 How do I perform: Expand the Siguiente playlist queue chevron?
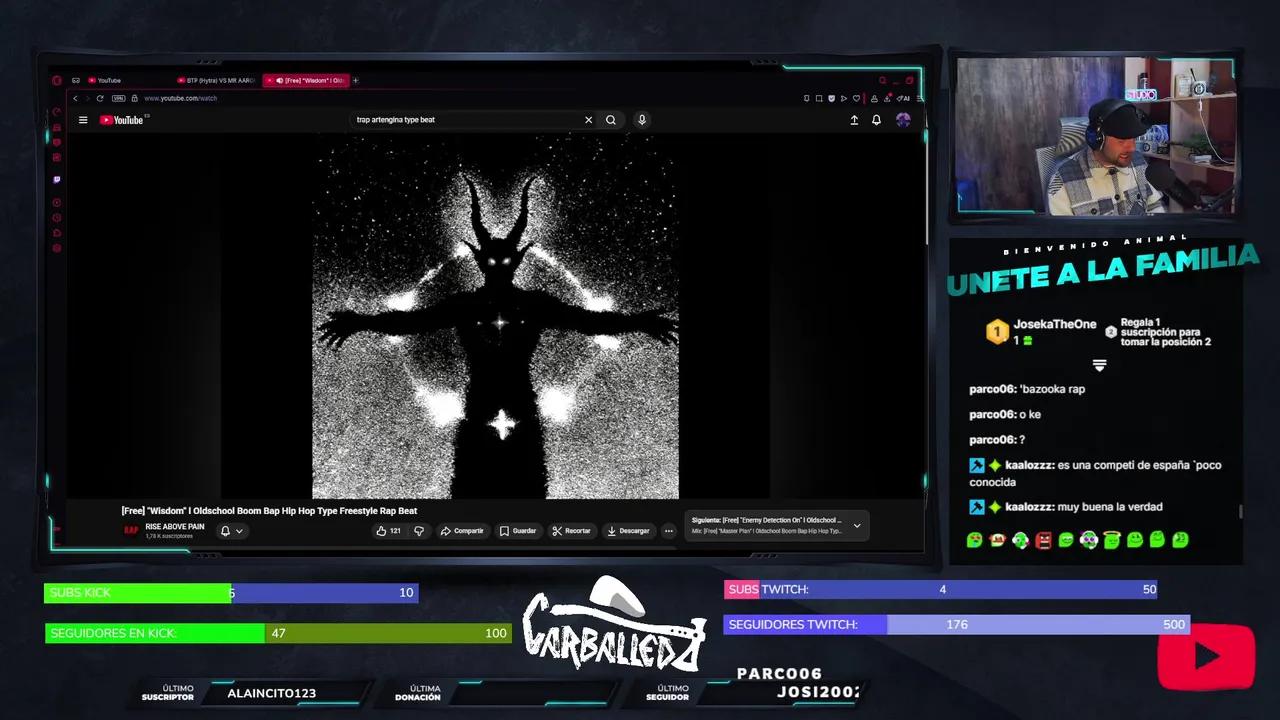click(857, 526)
